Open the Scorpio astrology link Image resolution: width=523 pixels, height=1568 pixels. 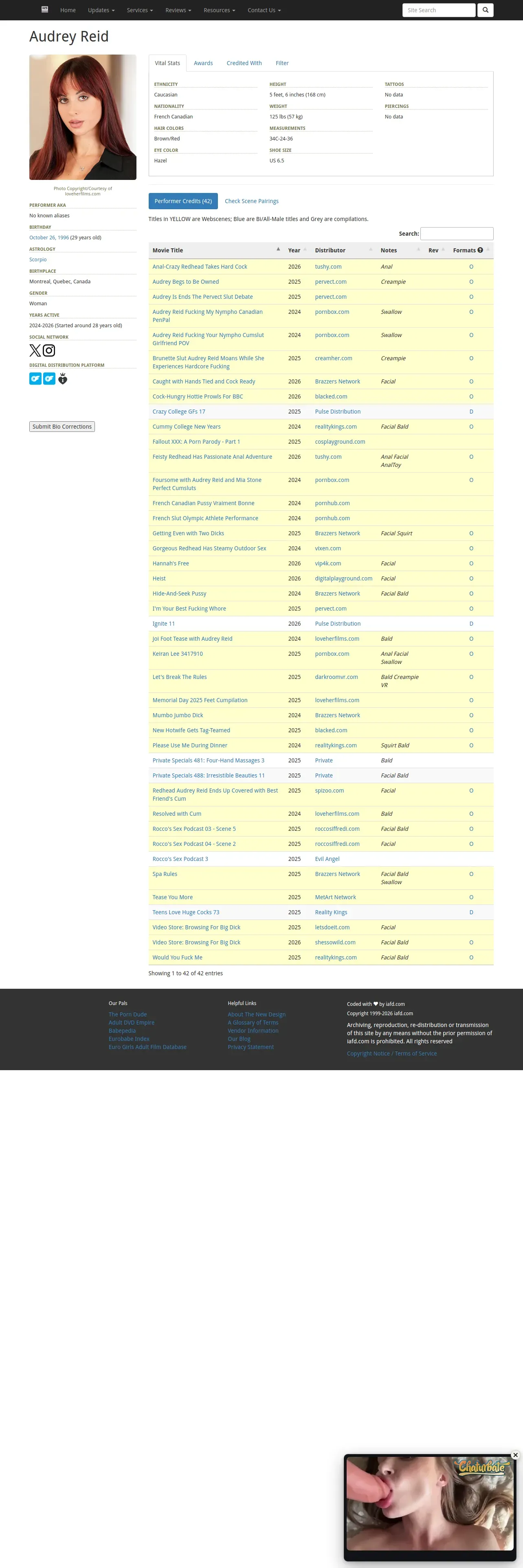click(38, 260)
